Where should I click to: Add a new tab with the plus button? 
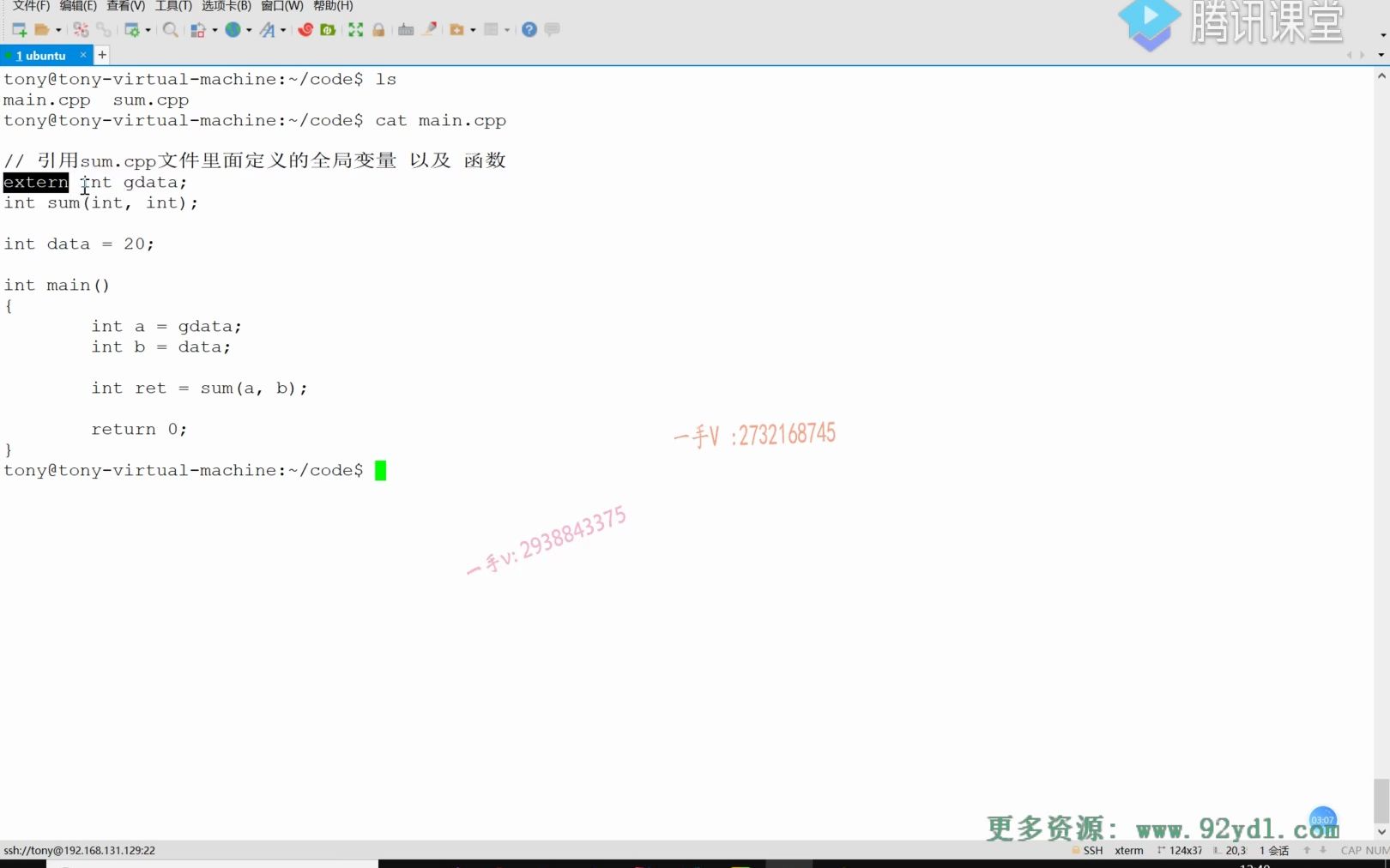101,55
